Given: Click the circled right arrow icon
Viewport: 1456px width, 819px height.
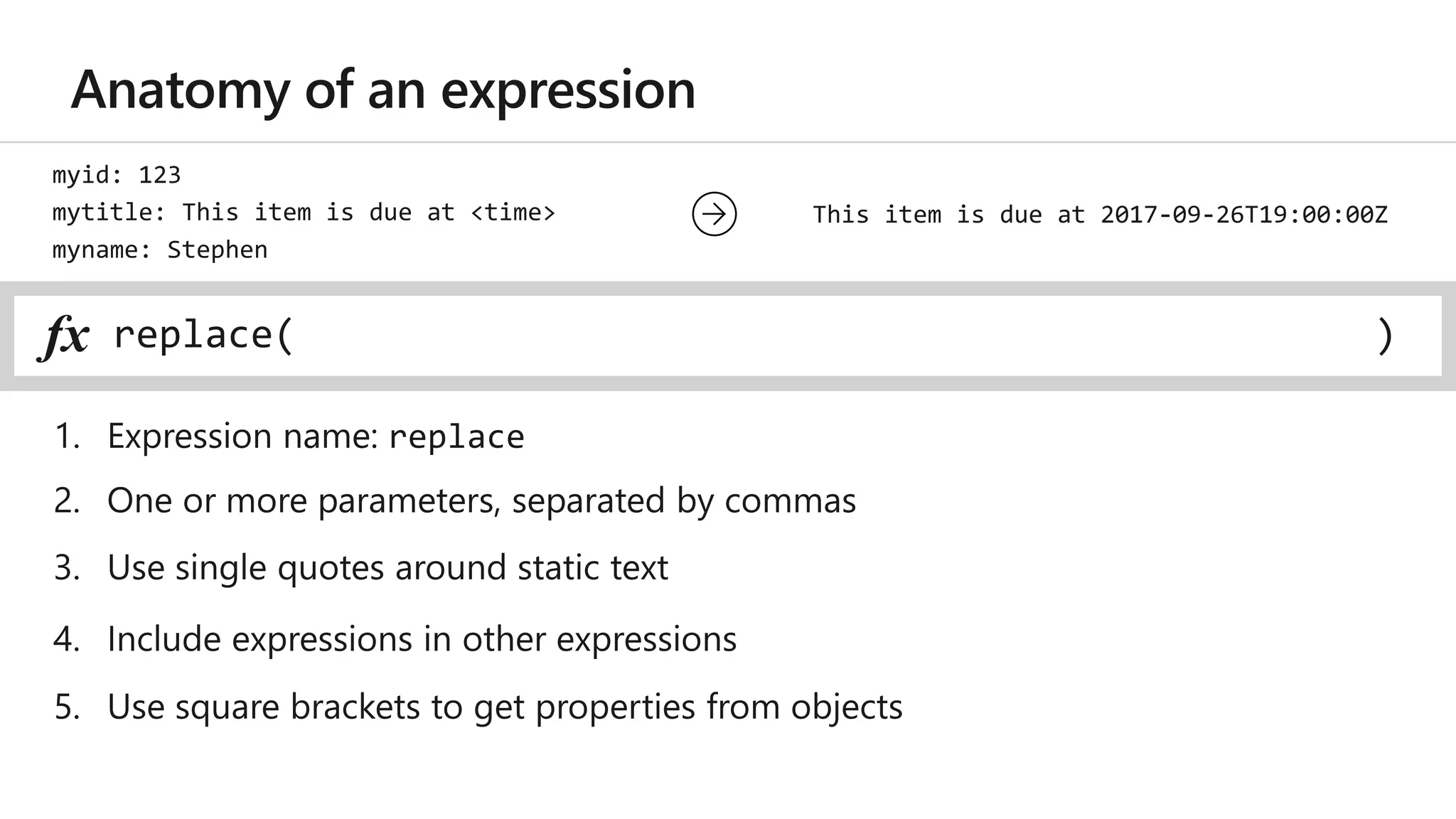Looking at the screenshot, I should point(714,214).
